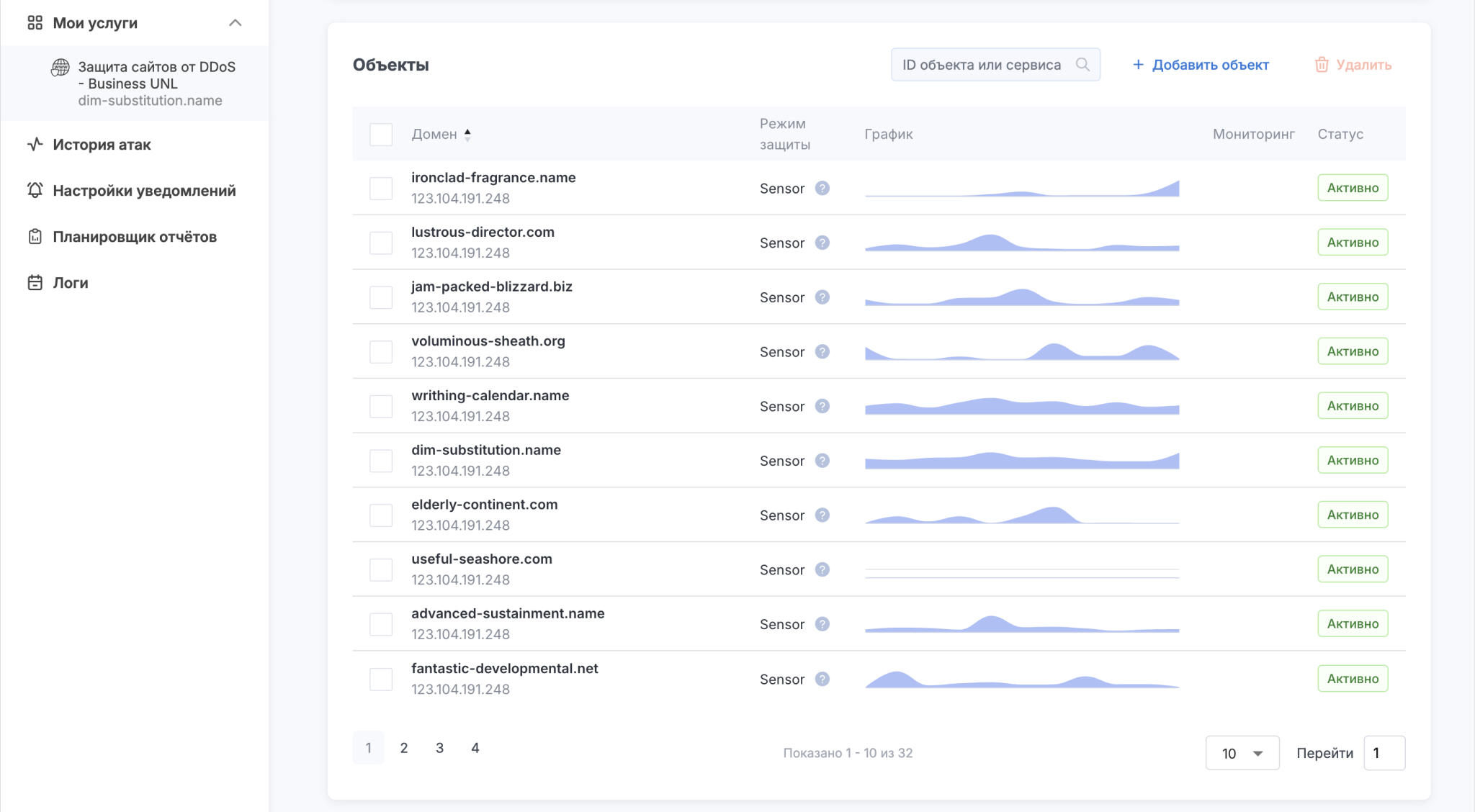Open the rows-per-page dropdown showing 10
This screenshot has height=812, width=1475.
coord(1242,753)
